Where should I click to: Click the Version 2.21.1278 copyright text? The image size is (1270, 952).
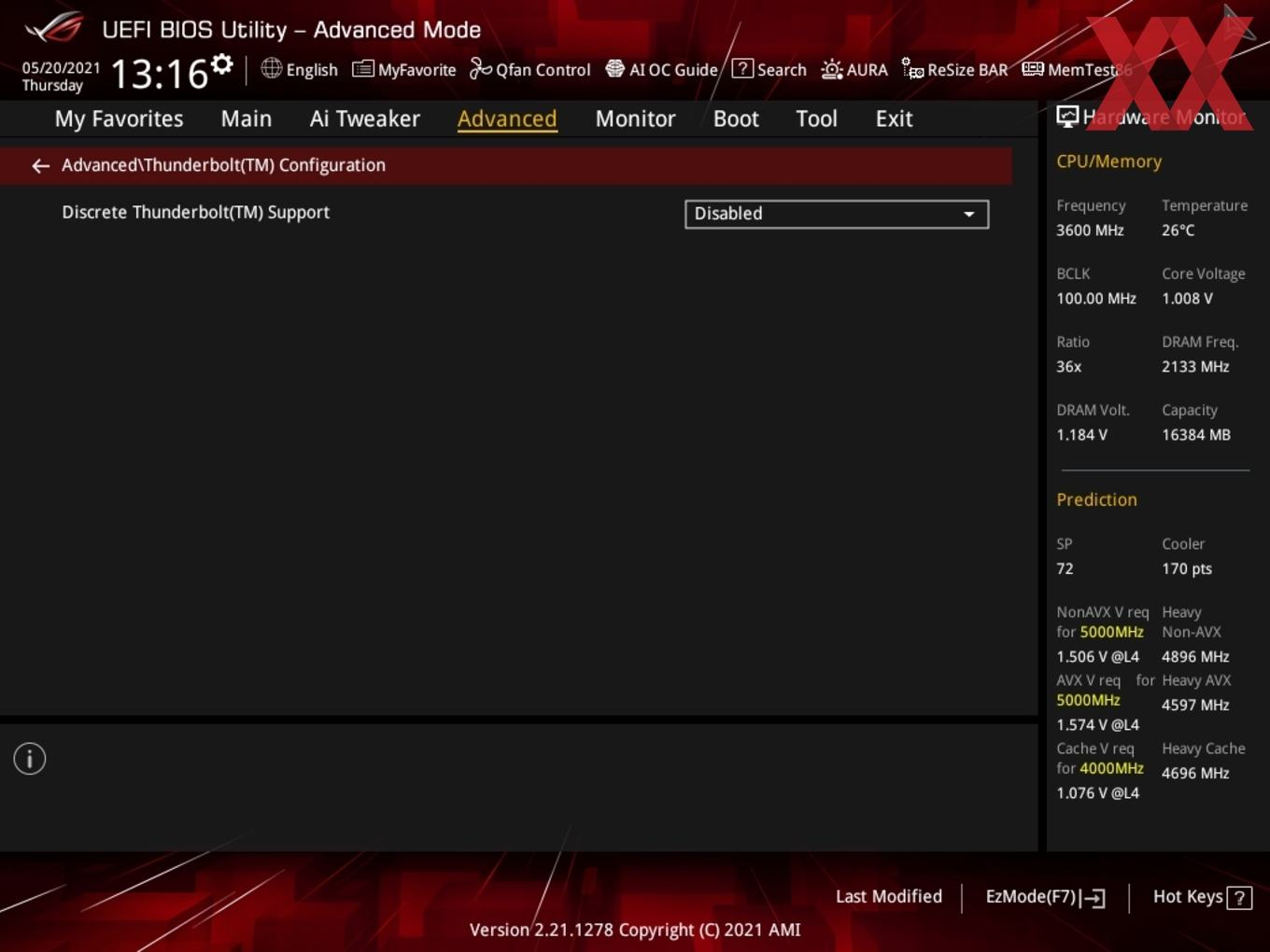(635, 931)
